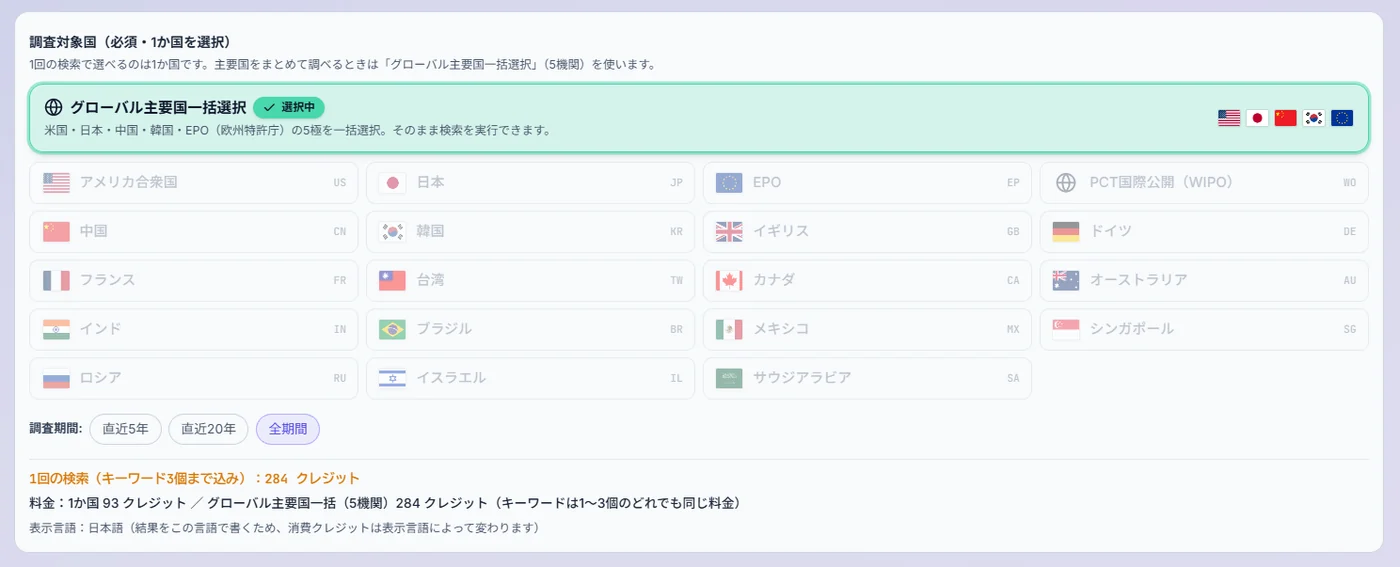
Task: Click the CN code label
Action: [340, 232]
